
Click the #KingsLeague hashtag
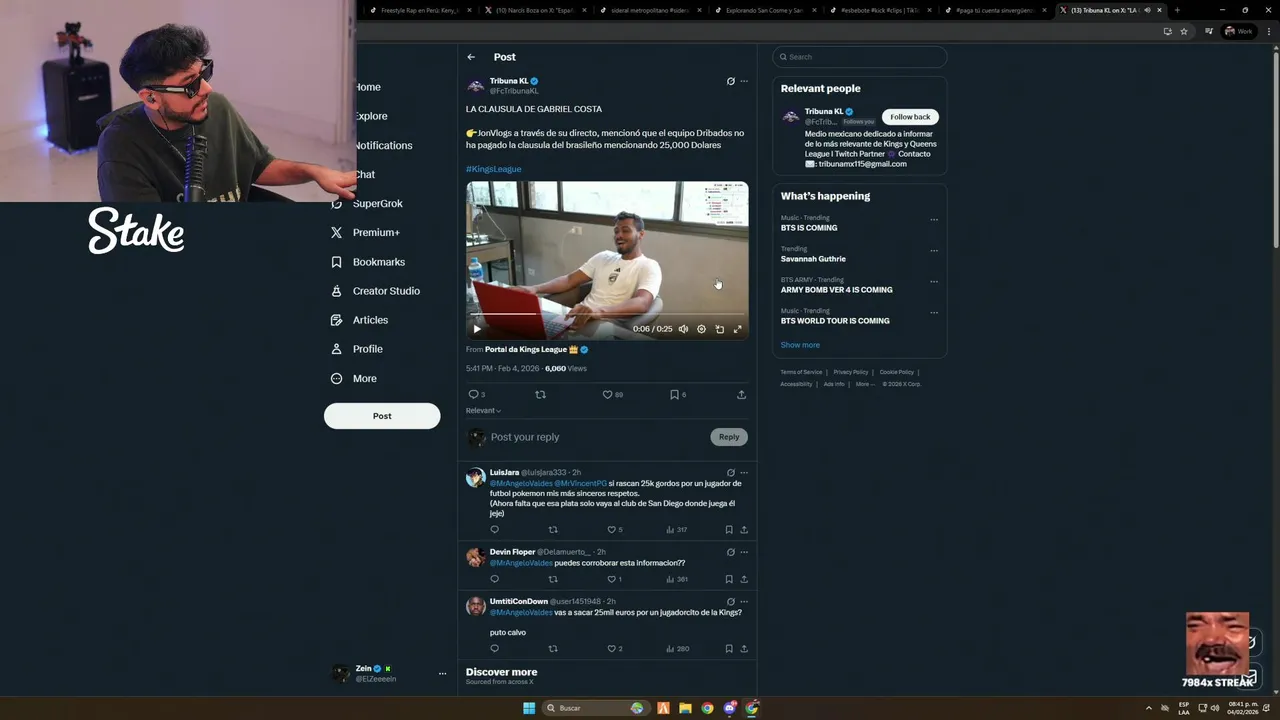493,169
